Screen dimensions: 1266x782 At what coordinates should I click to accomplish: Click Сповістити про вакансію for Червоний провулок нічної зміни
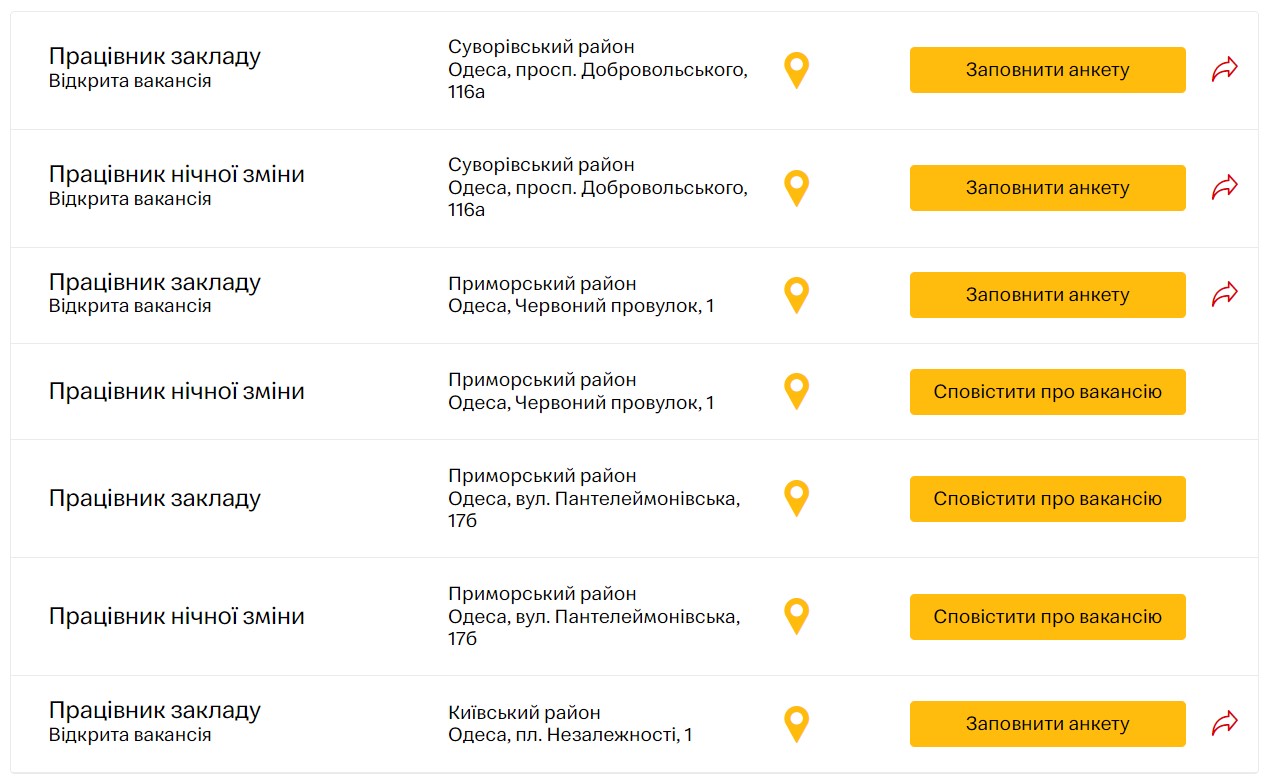1047,391
